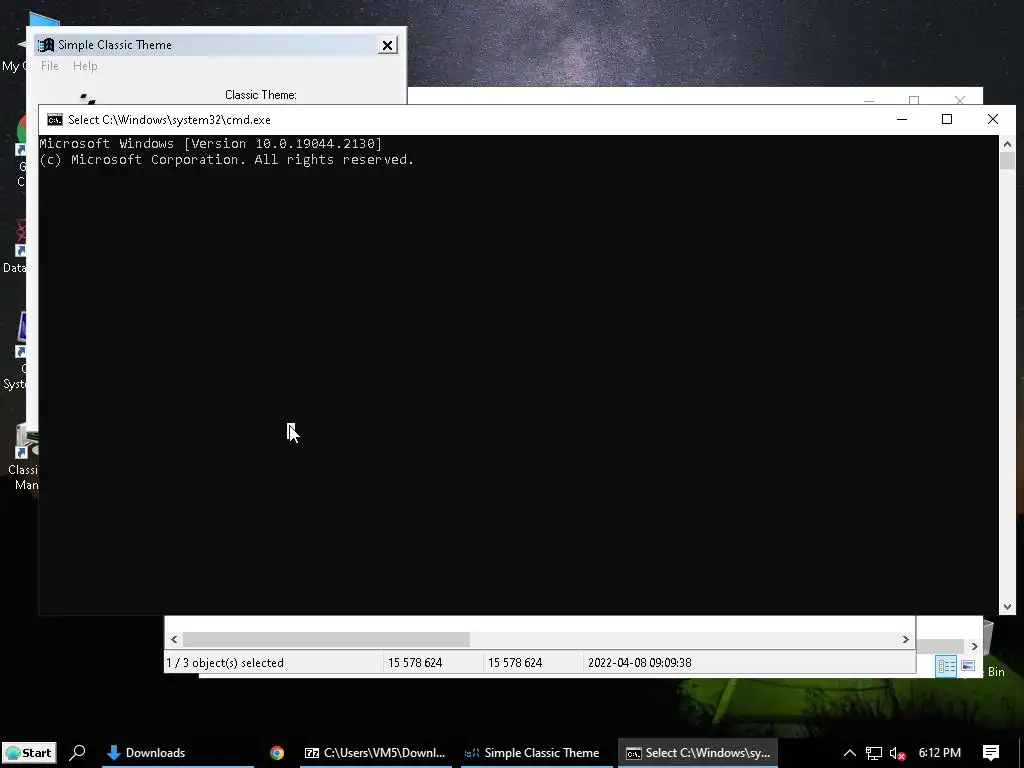Click left arrow of 7-Zip horizontal scrollbar
The width and height of the screenshot is (1024, 768).
point(174,639)
